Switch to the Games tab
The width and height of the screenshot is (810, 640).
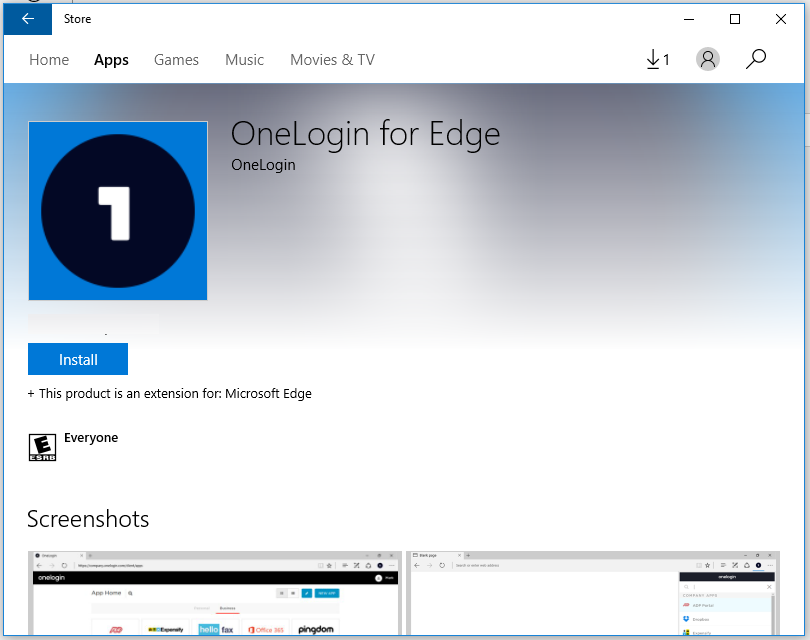coord(176,60)
